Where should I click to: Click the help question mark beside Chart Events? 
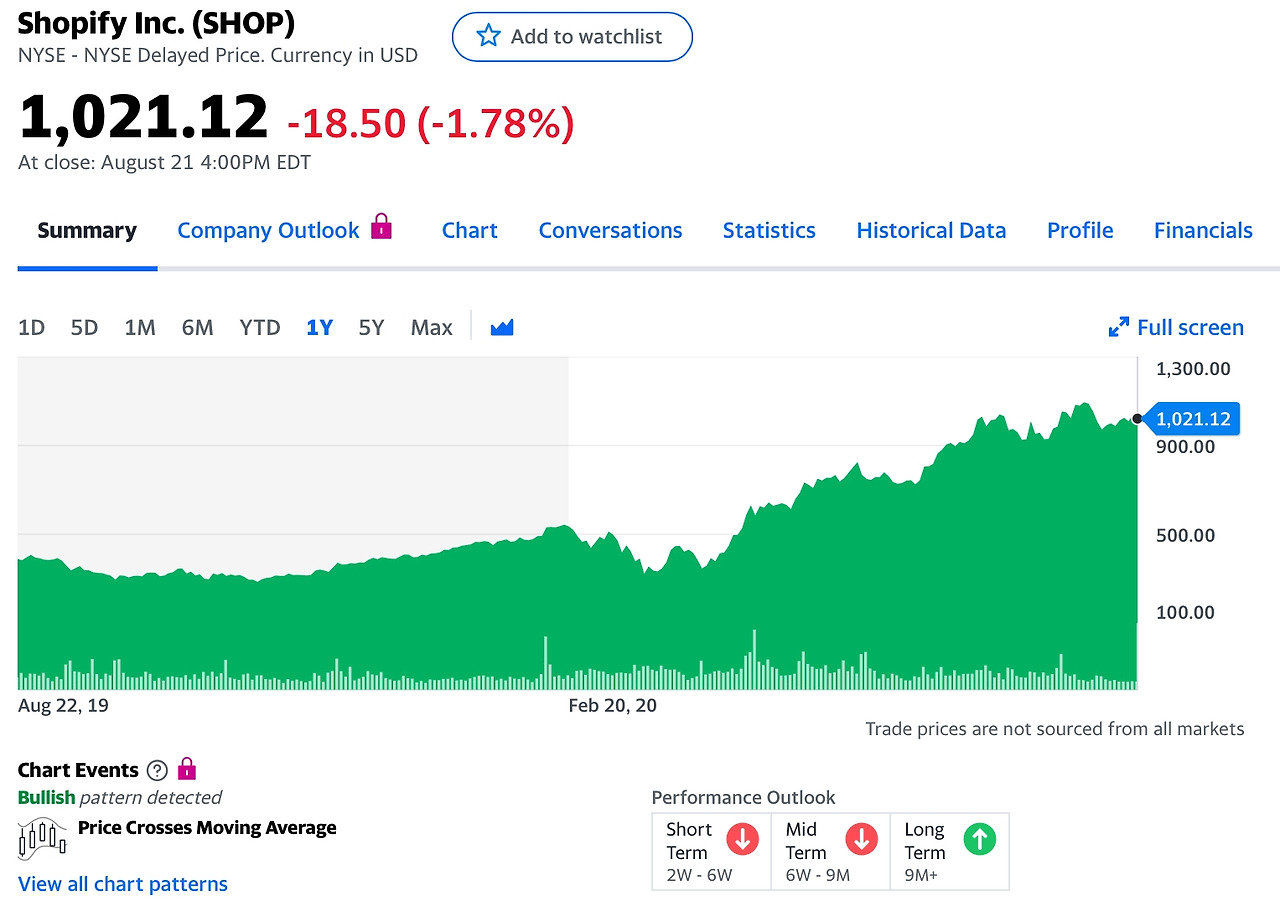(x=157, y=770)
